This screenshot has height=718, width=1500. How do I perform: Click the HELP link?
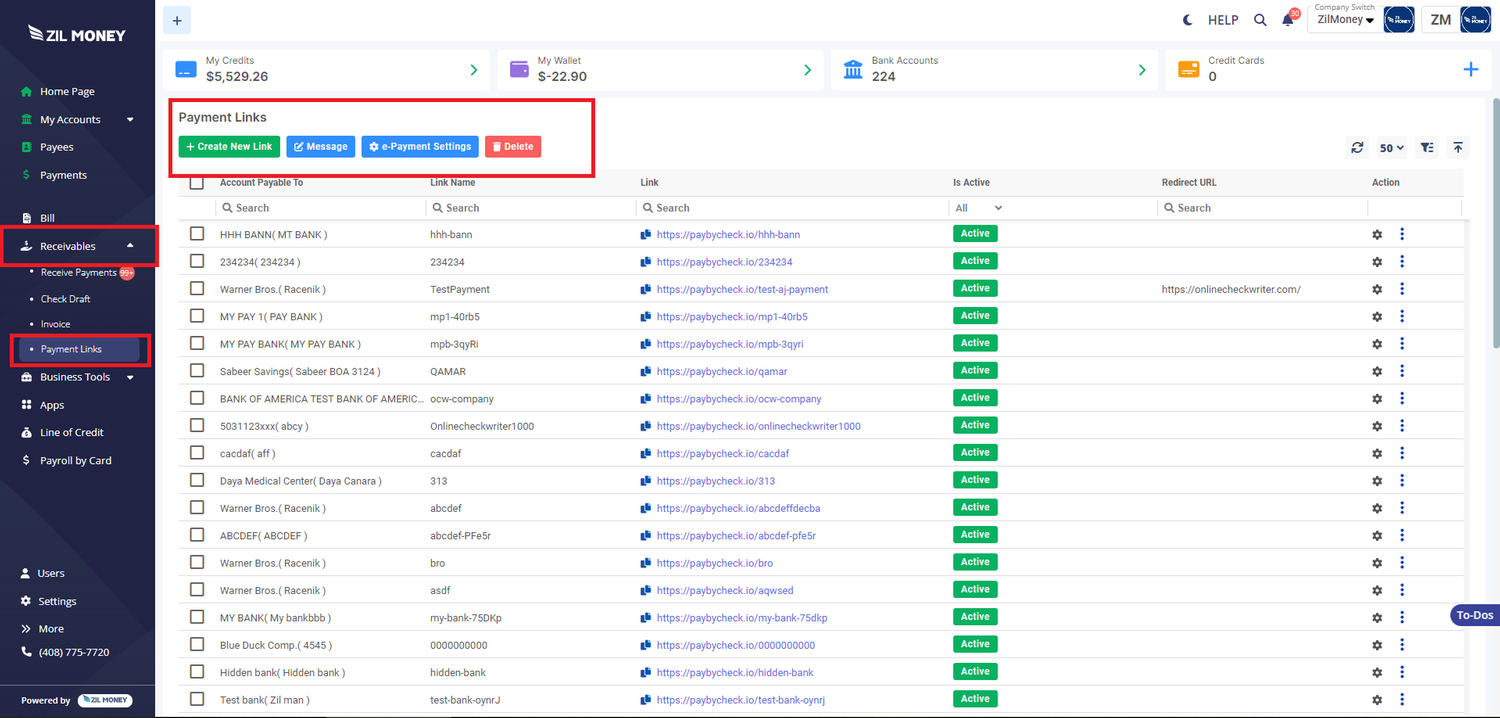(1223, 20)
